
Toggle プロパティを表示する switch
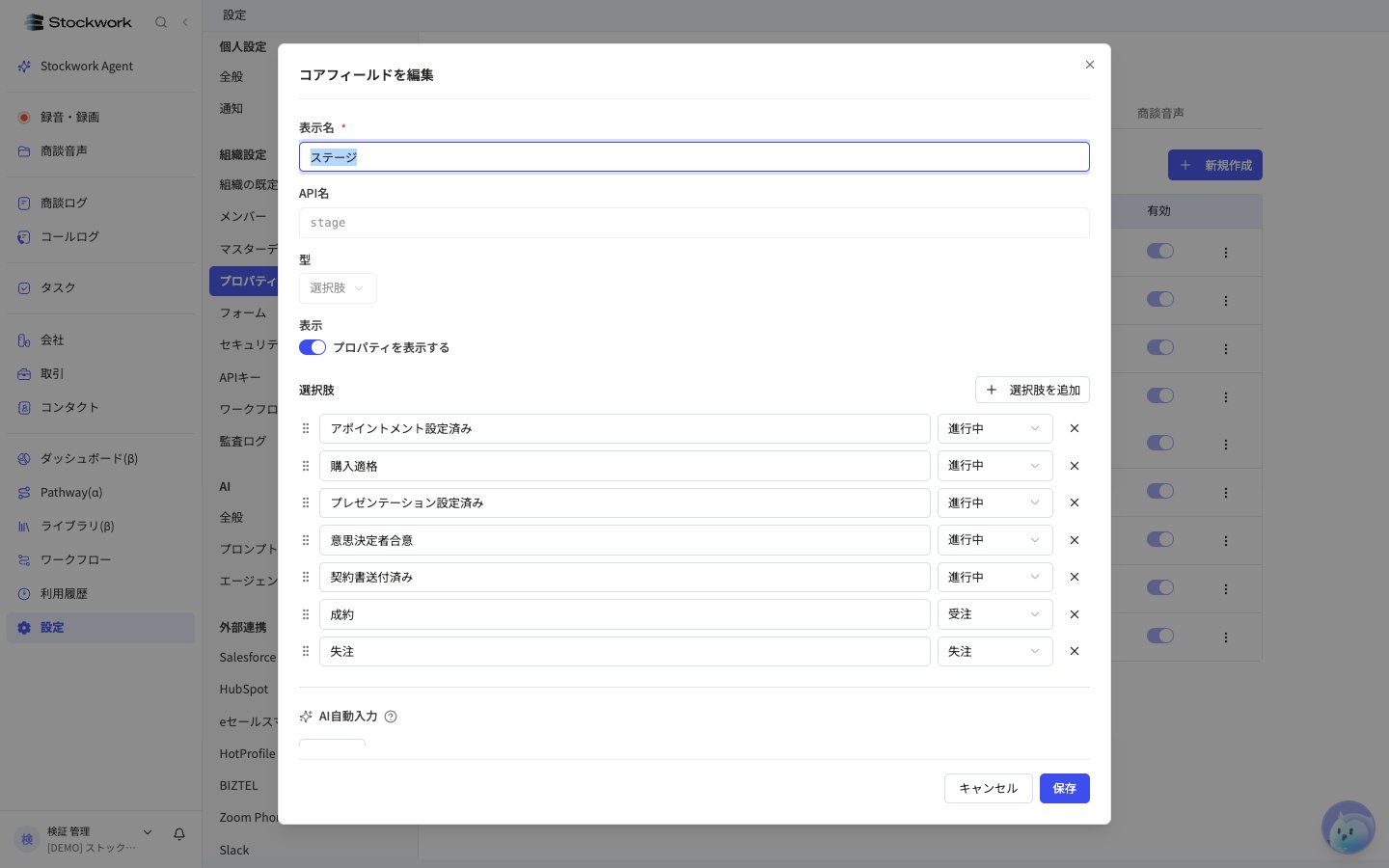(313, 347)
